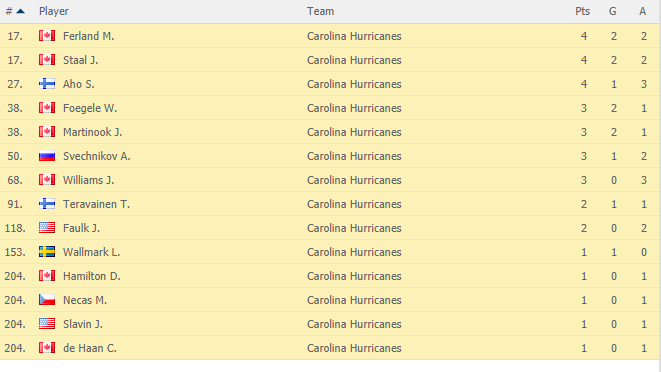Click the Czech flag beside Necas M.

tap(47, 300)
